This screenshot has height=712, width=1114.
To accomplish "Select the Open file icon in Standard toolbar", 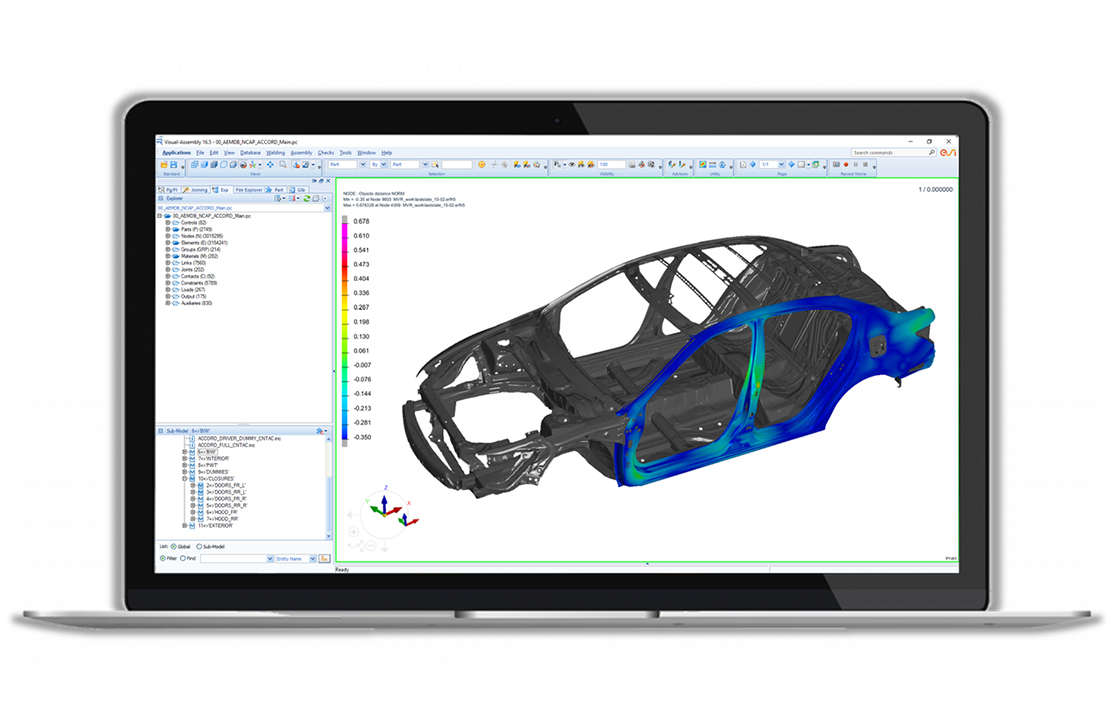I will point(164,165).
